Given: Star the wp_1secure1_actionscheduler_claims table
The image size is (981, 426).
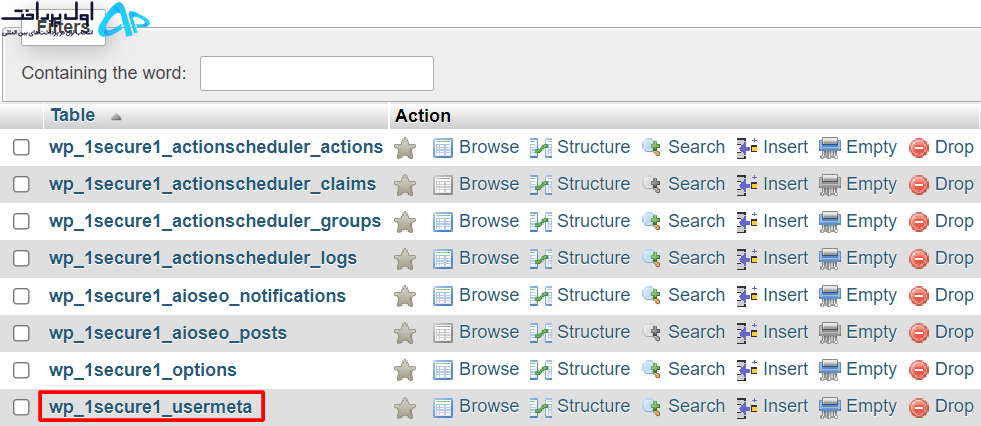Looking at the screenshot, I should pos(405,185).
